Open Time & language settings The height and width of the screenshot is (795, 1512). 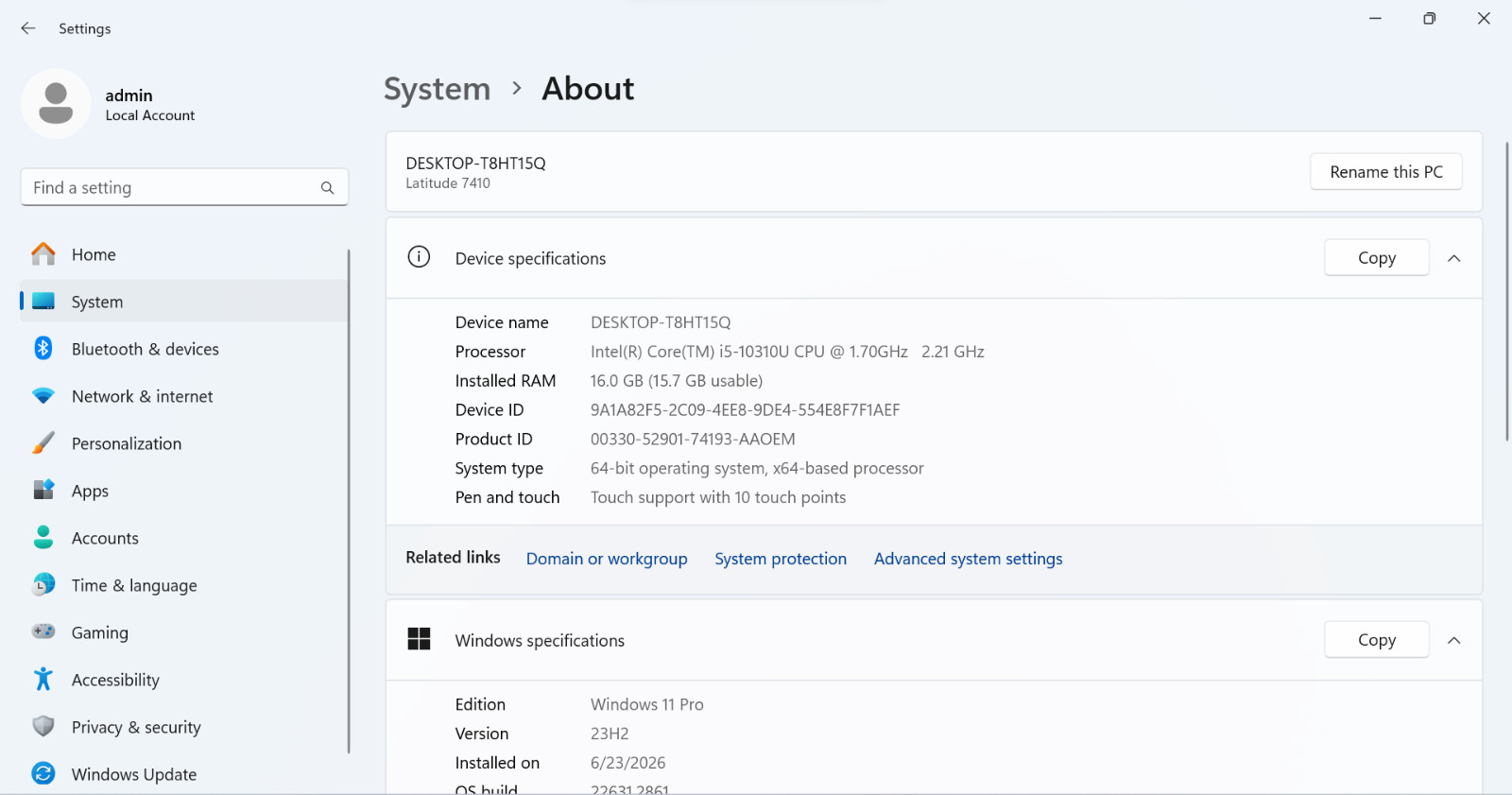[x=184, y=585]
